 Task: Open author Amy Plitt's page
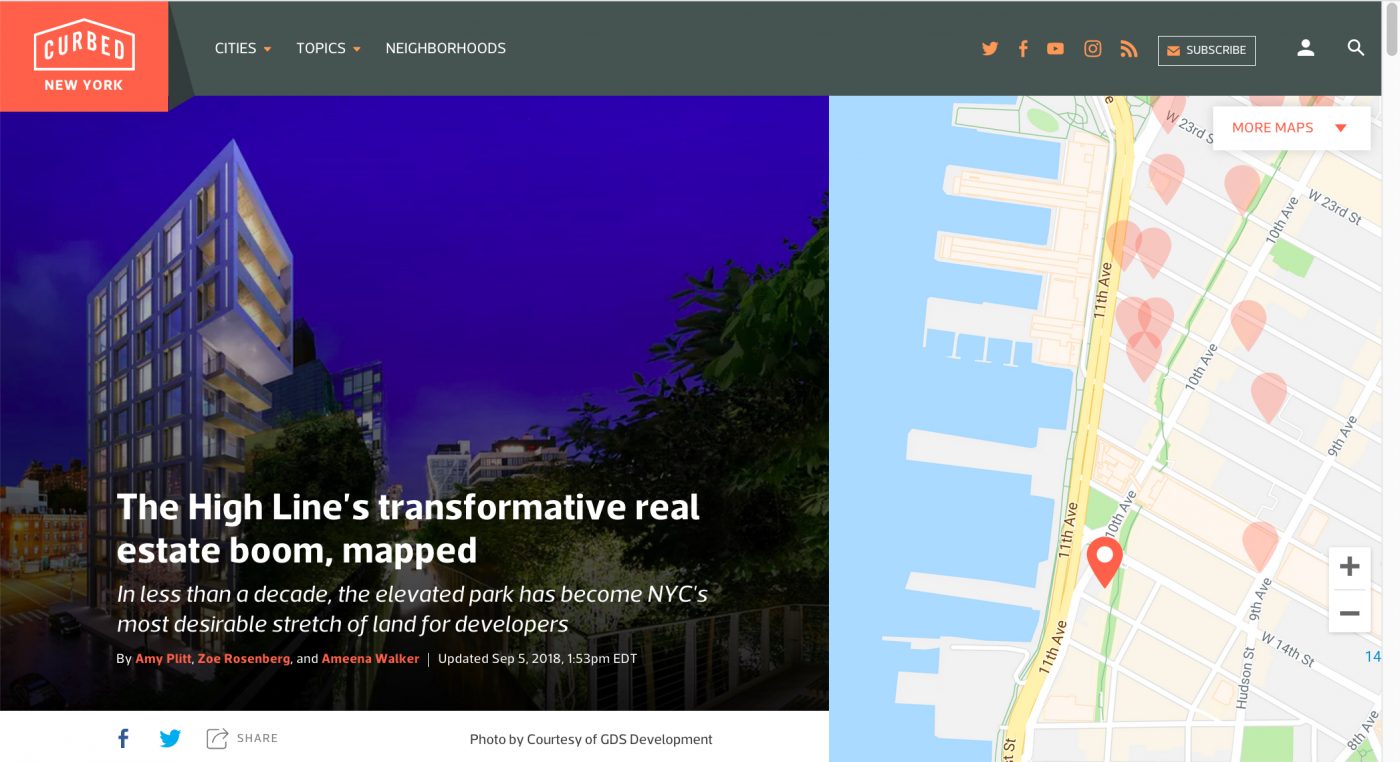(163, 659)
